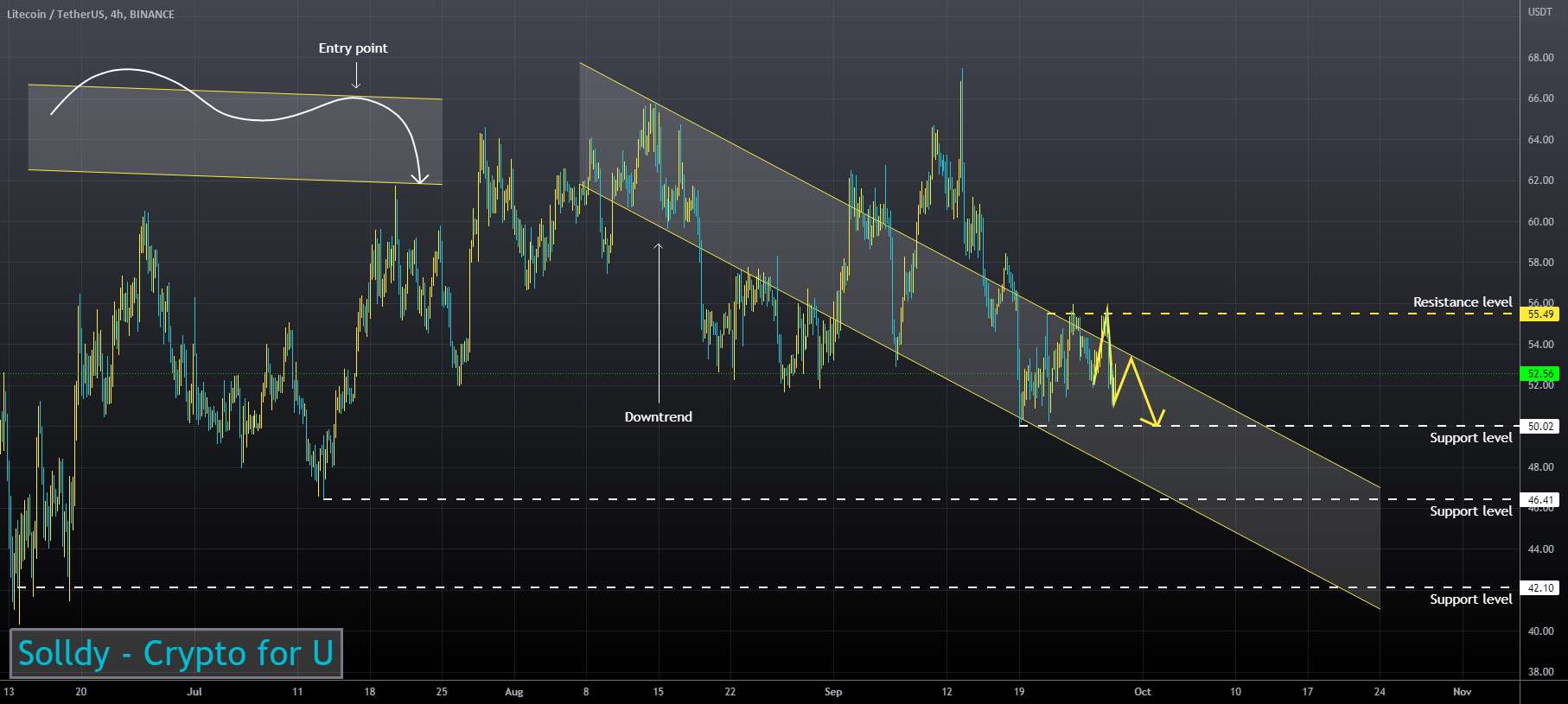Click the 'Nov' label on time axis
Viewport: 1568px width, 704px height.
tap(1462, 692)
